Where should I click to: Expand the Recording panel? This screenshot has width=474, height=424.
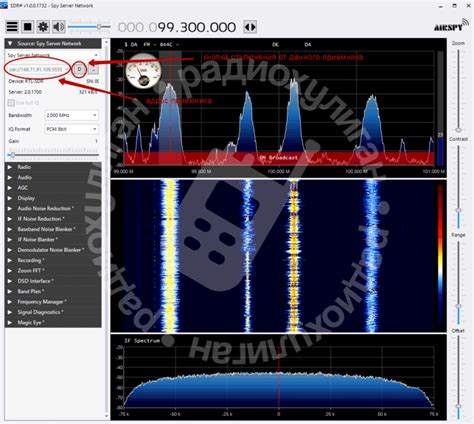click(53, 260)
